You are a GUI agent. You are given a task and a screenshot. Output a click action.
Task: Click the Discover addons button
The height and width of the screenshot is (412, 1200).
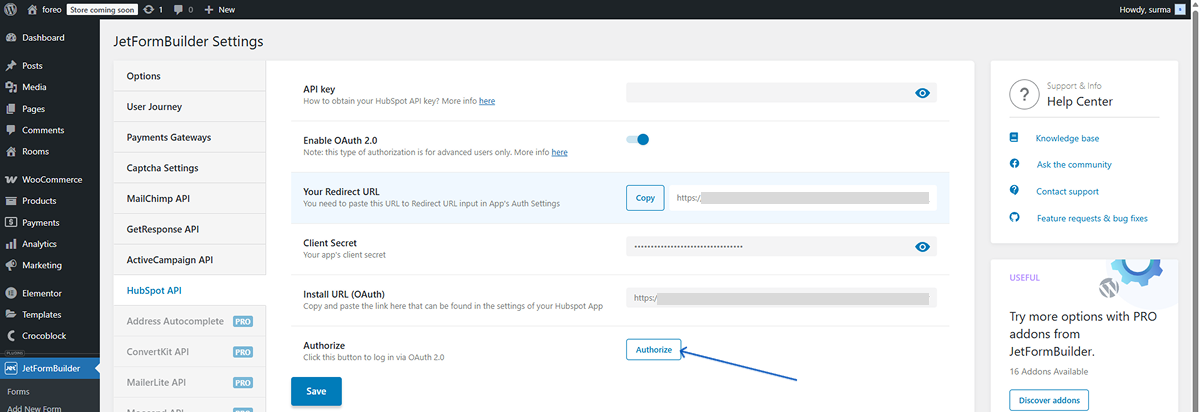pyautogui.click(x=1049, y=400)
